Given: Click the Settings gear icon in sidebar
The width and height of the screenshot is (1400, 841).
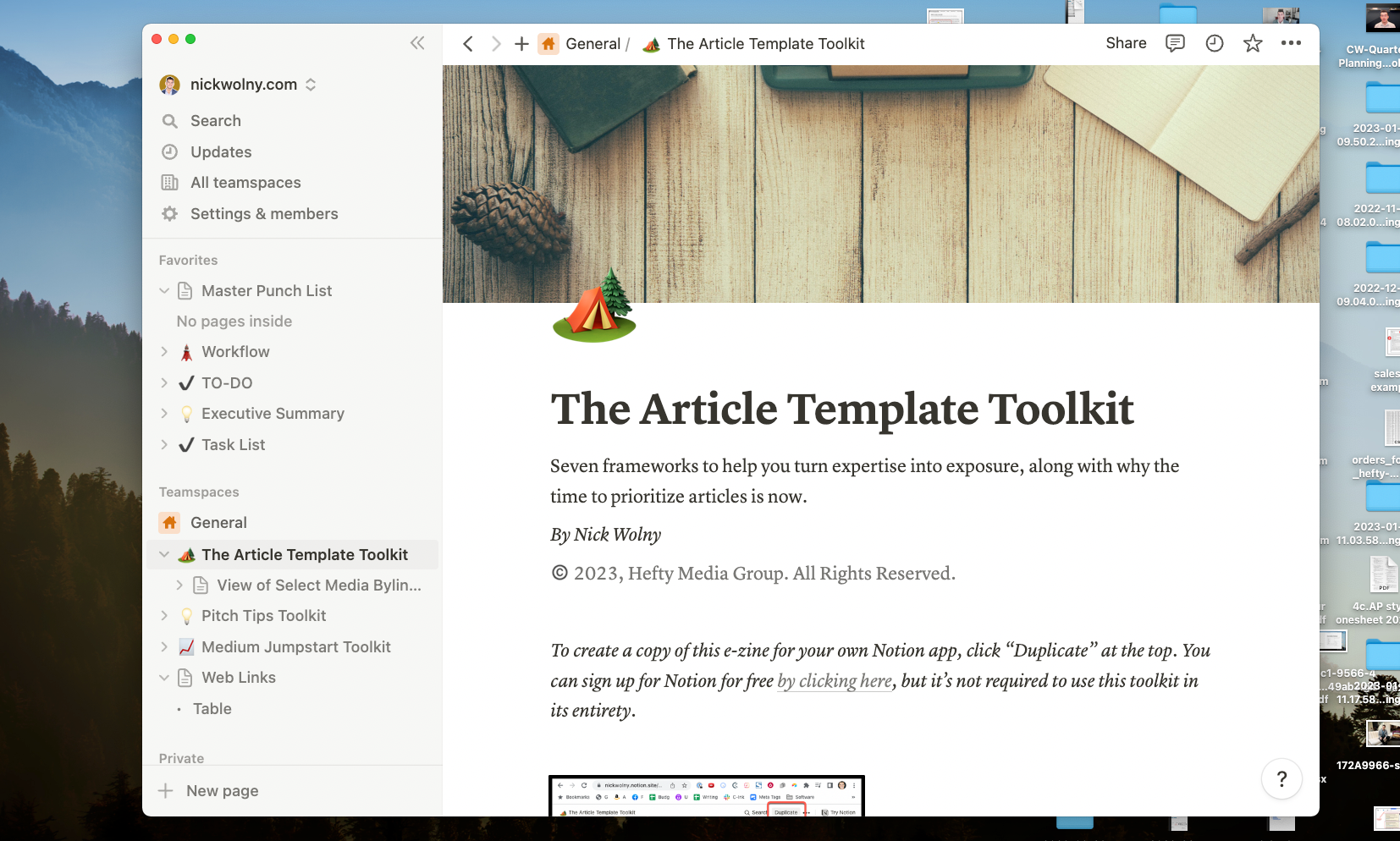Looking at the screenshot, I should (170, 214).
